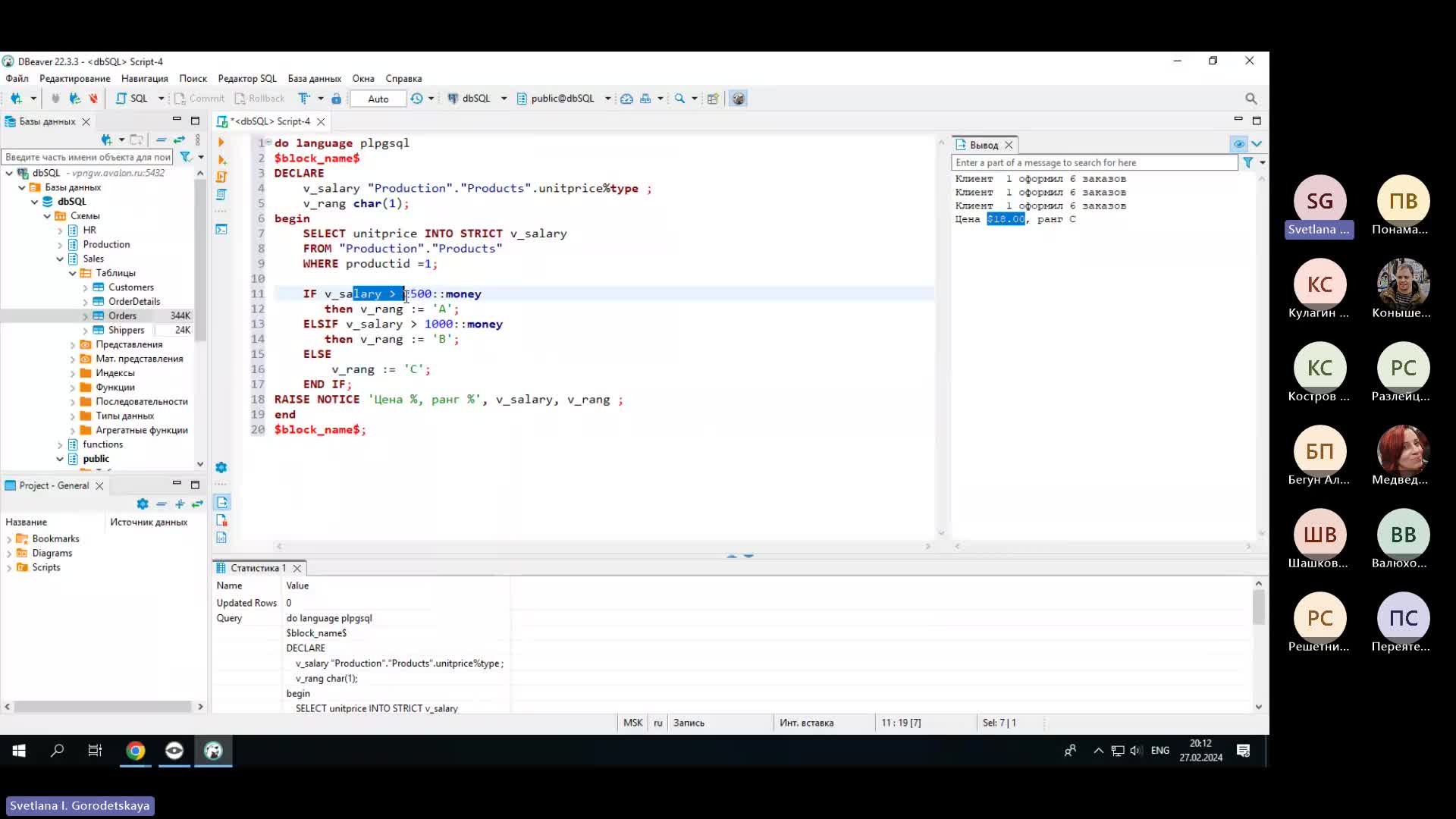Screen dimensions: 1456x819
Task: Run SQL in new tab icon
Action: point(221,159)
